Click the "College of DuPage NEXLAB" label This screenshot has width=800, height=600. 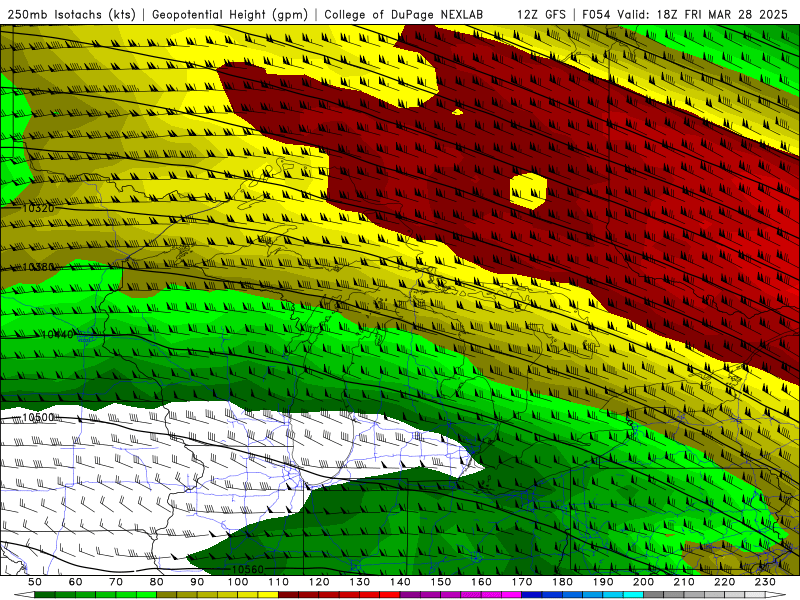404,14
